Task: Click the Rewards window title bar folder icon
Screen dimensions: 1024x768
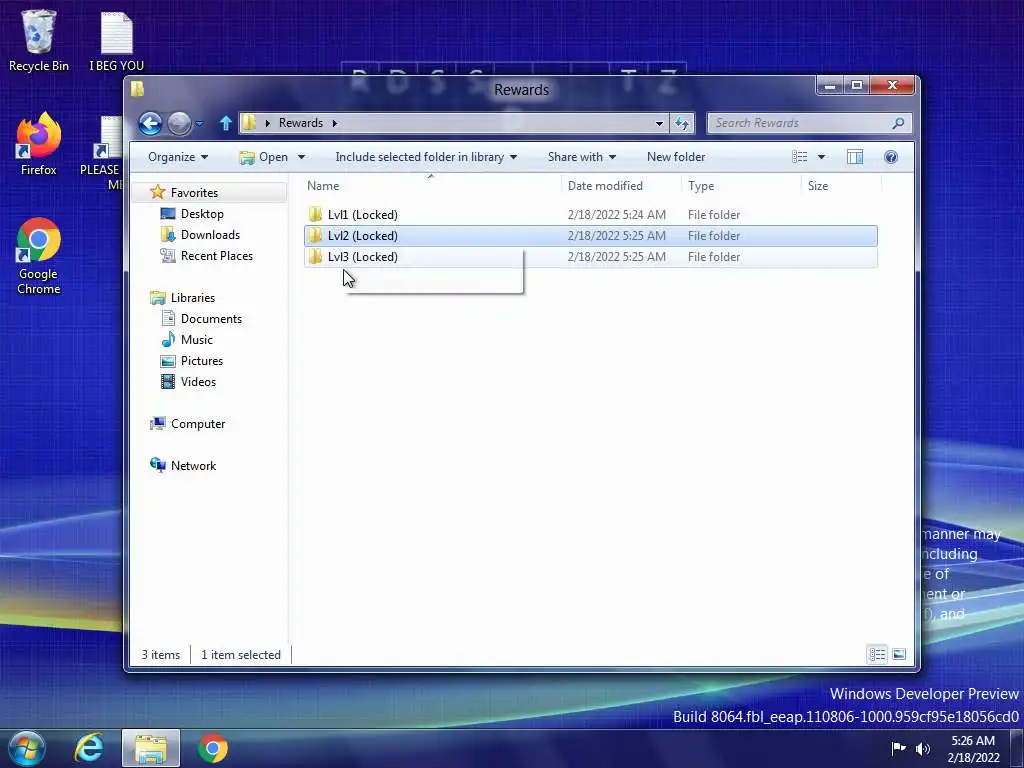Action: click(137, 89)
